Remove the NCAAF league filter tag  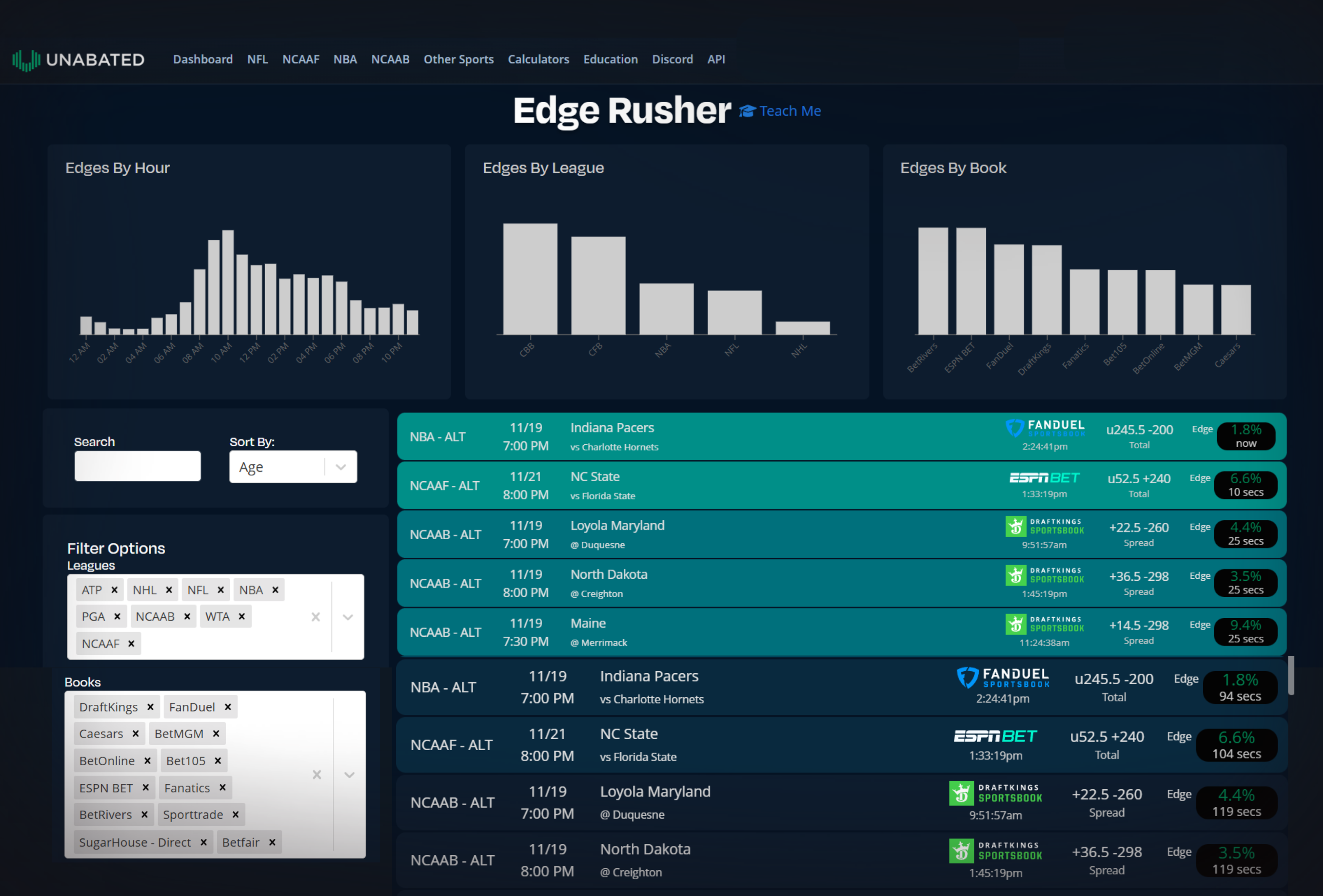pos(131,643)
